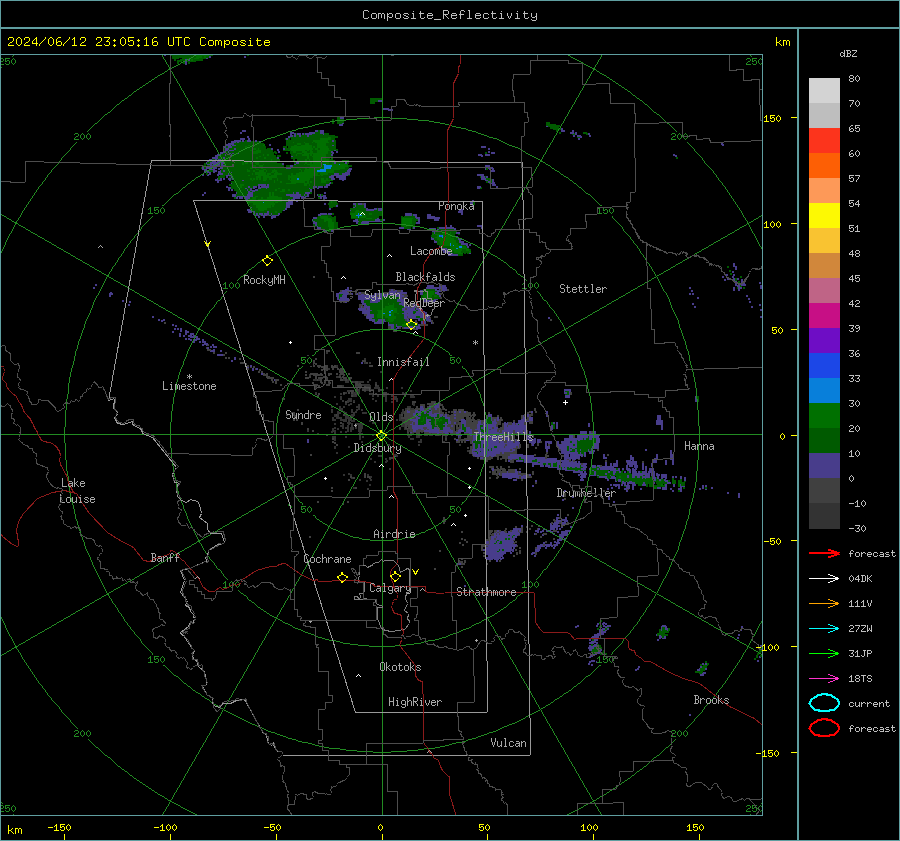Click the Strathmore label
The height and width of the screenshot is (841, 900).
(486, 592)
